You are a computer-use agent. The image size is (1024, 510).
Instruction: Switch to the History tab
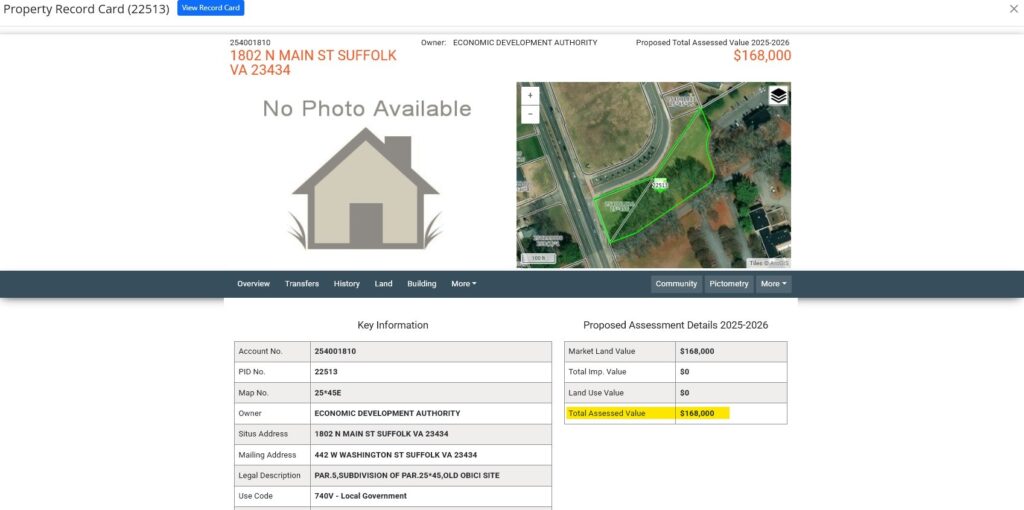346,284
